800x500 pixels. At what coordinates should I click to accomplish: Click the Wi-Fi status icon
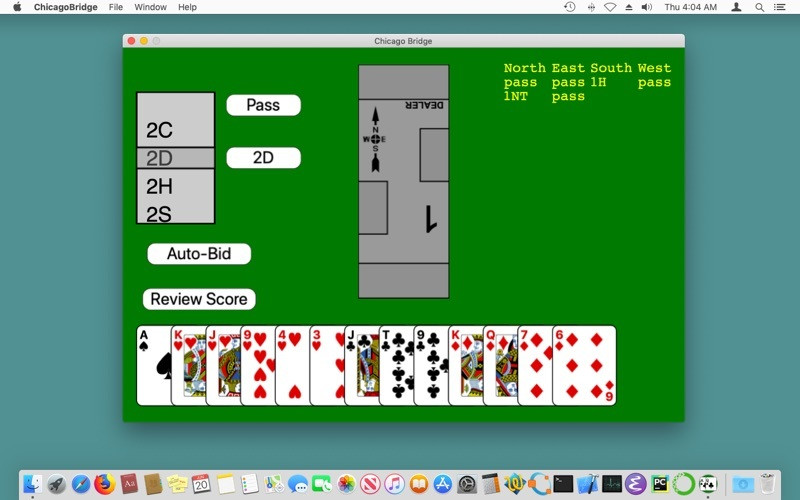(610, 7)
